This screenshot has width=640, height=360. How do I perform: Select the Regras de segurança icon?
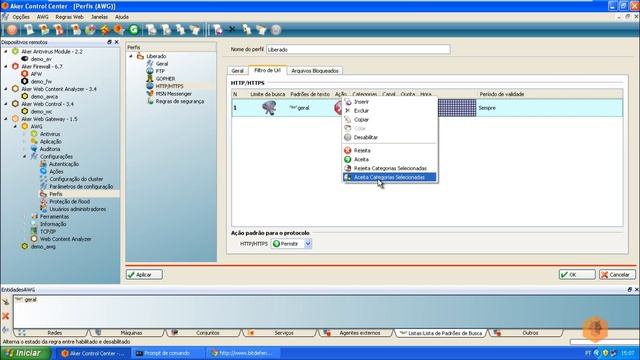(x=150, y=101)
